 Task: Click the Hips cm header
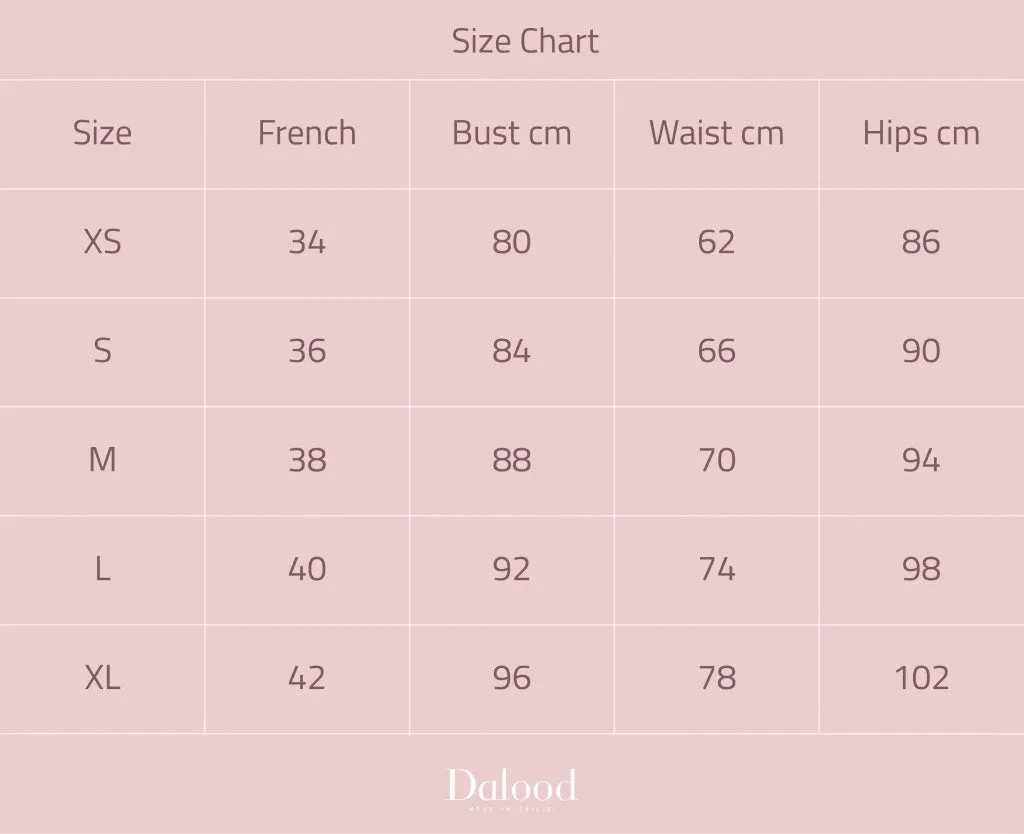click(x=921, y=133)
